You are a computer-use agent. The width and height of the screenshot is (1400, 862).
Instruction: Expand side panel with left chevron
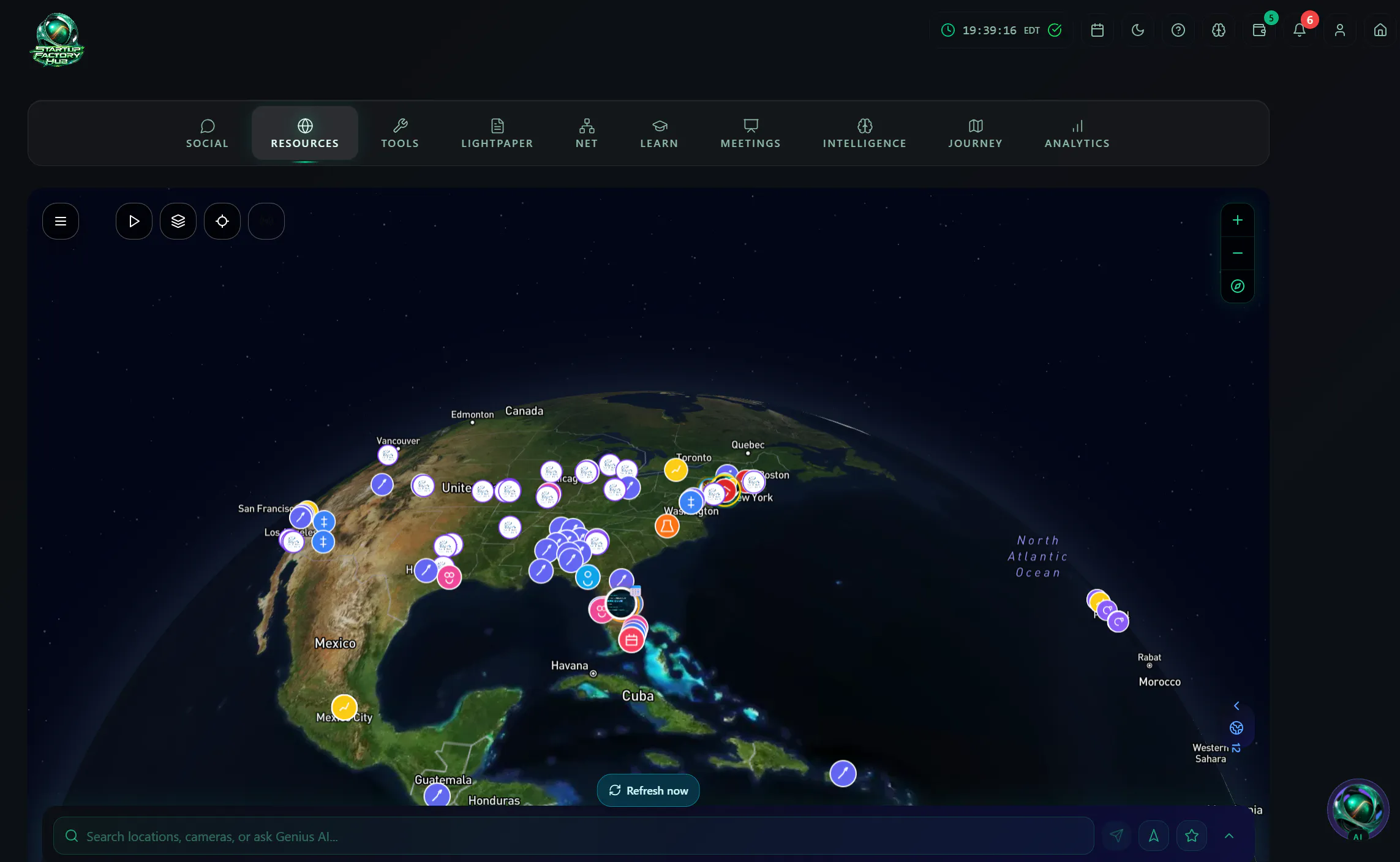[x=1236, y=706]
